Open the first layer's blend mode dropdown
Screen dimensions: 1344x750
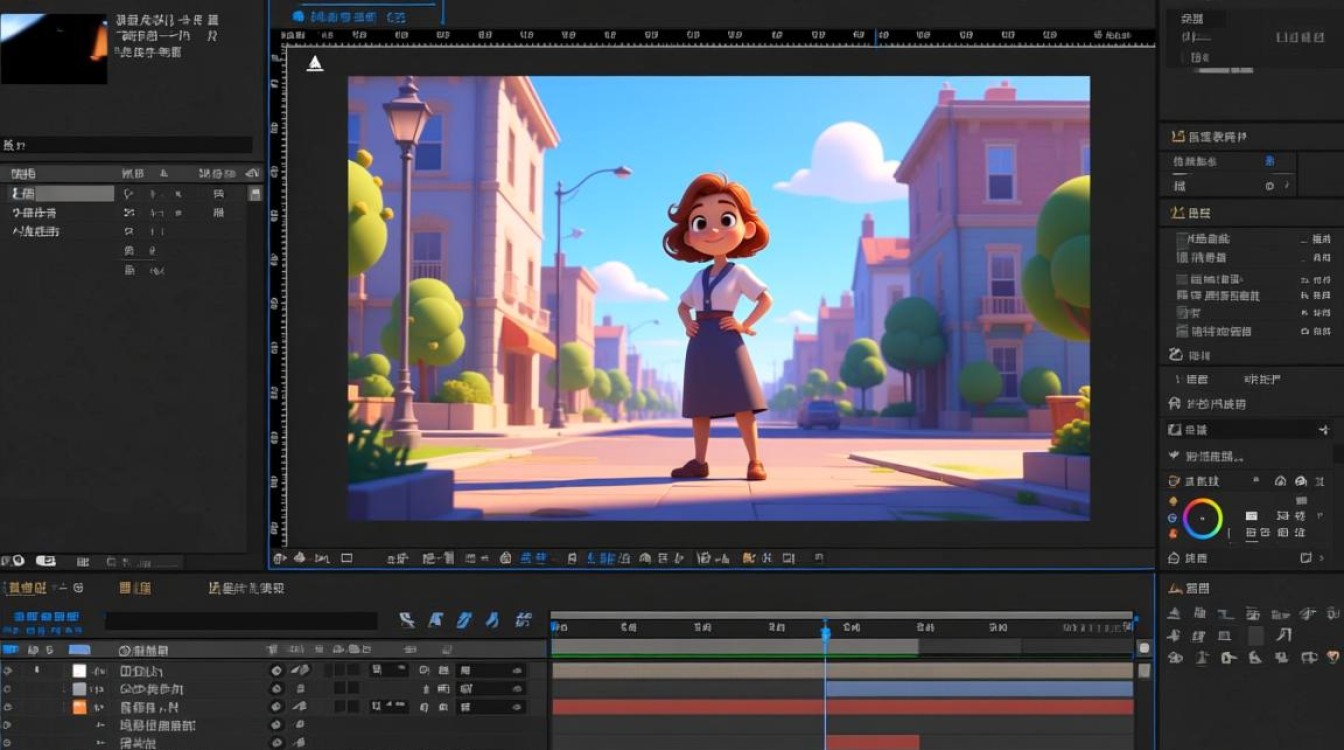388,671
